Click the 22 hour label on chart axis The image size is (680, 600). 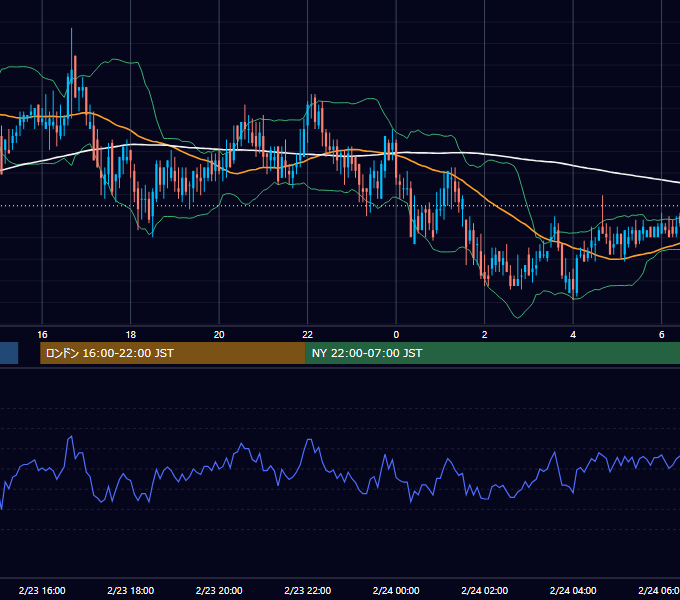coord(307,335)
